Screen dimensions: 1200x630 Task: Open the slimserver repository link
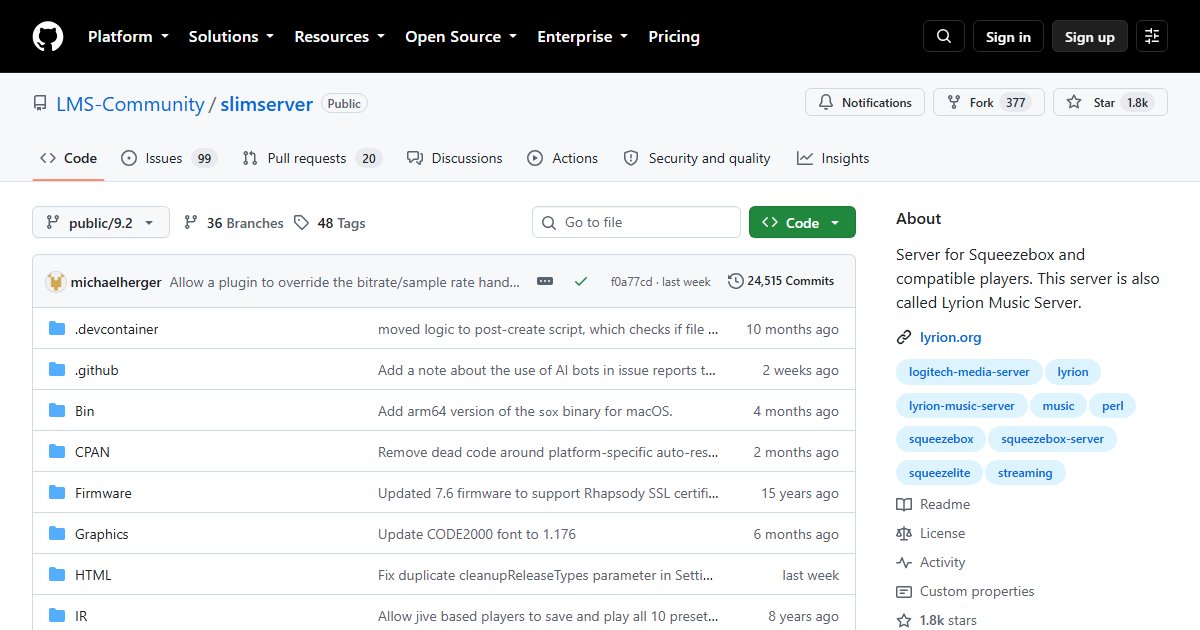(x=267, y=104)
